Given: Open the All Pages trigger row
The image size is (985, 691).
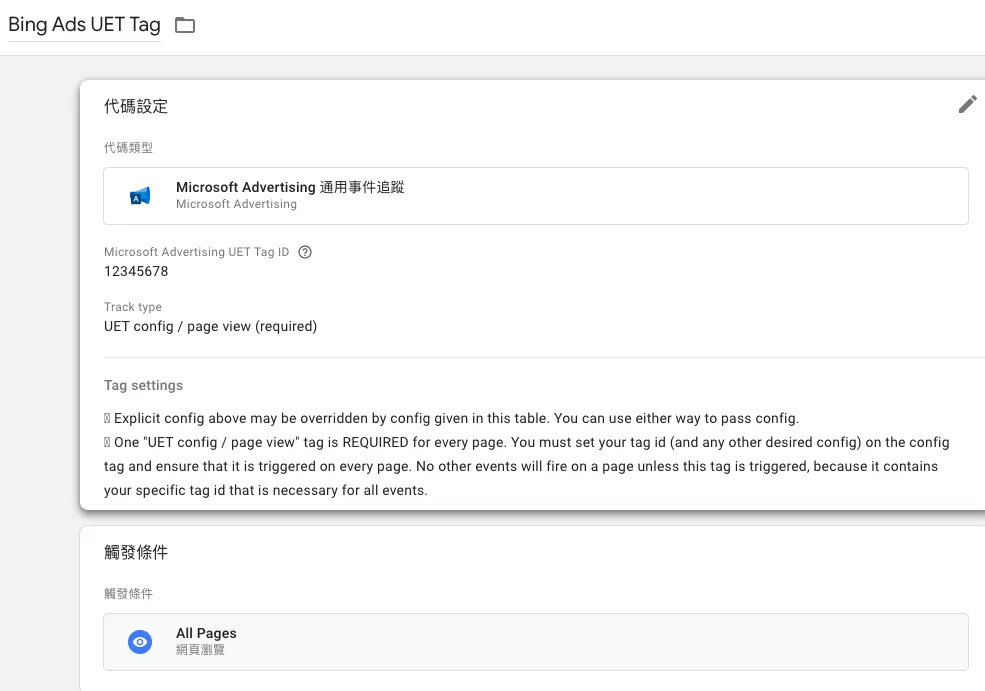Looking at the screenshot, I should (536, 642).
